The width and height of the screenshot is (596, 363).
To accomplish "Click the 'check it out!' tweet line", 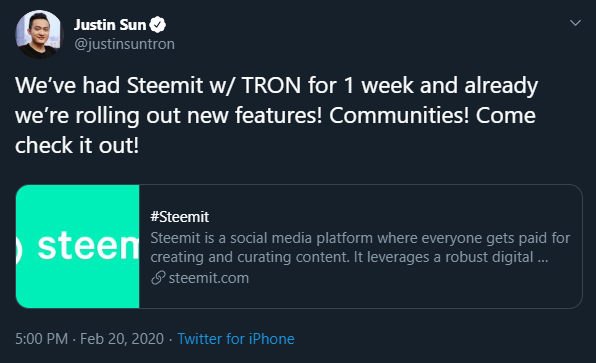I will pos(77,146).
